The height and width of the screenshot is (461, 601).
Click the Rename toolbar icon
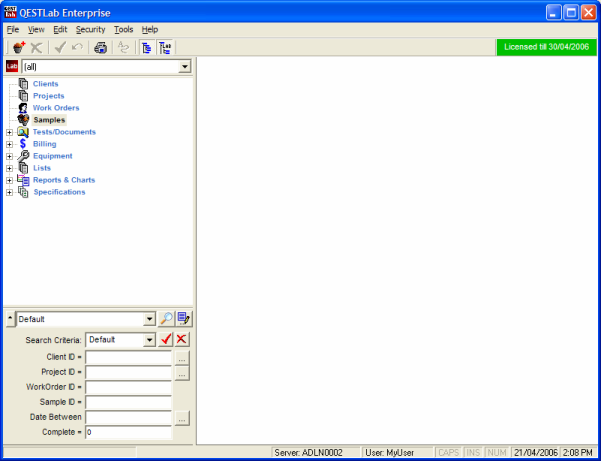(123, 48)
